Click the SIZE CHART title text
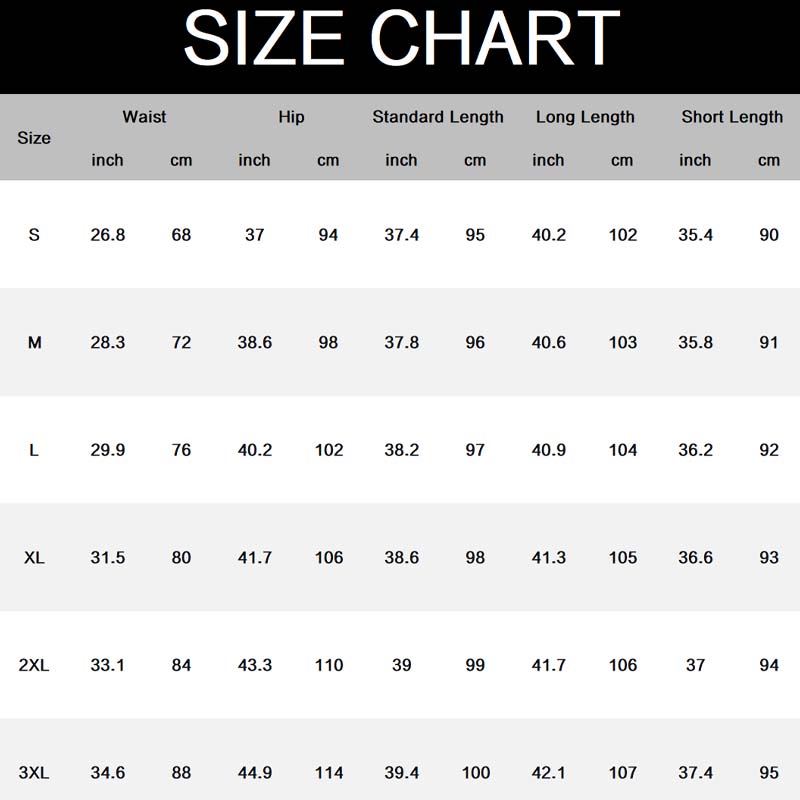The width and height of the screenshot is (800, 800). click(401, 39)
